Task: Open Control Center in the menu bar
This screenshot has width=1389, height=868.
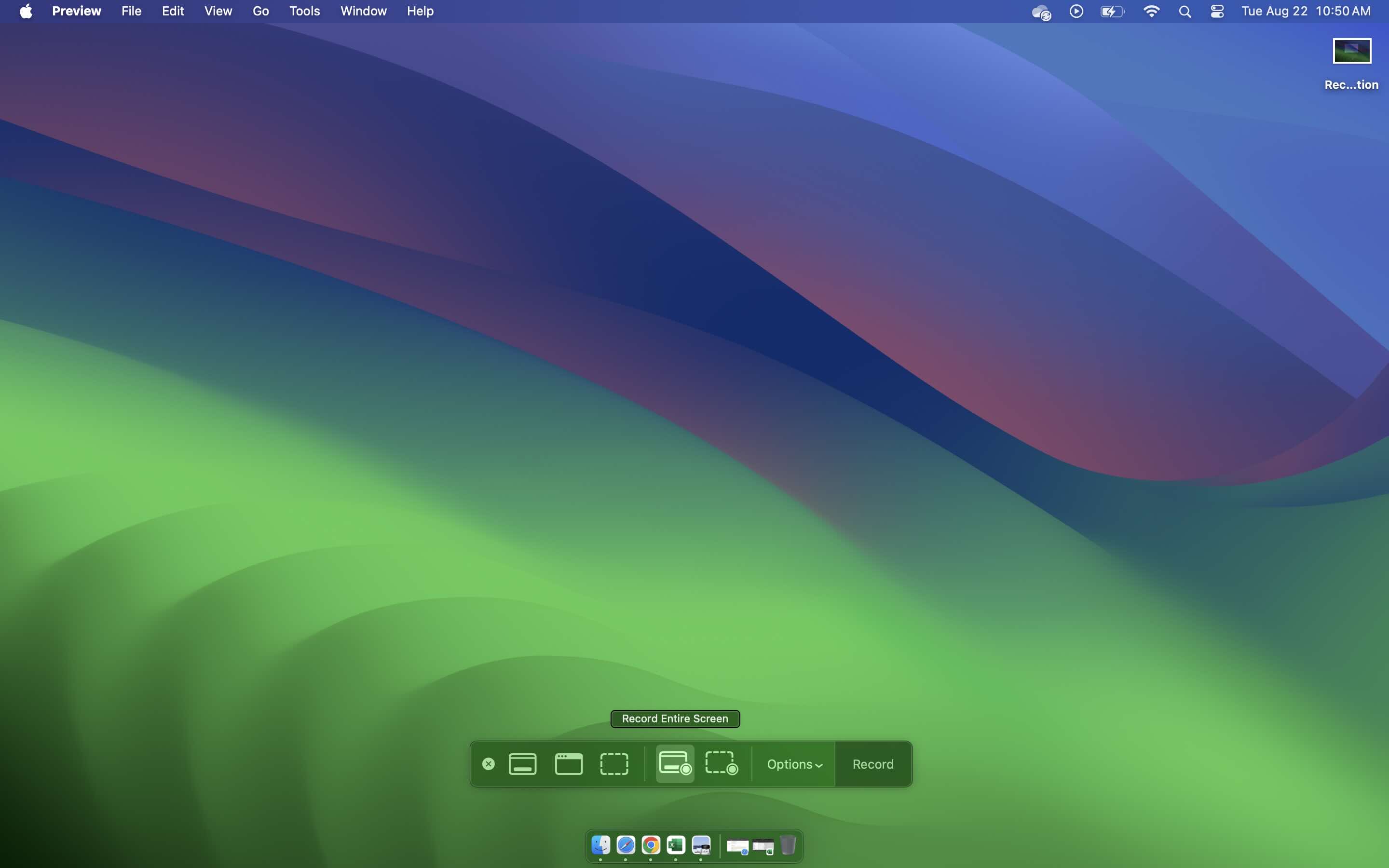Action: 1217,11
